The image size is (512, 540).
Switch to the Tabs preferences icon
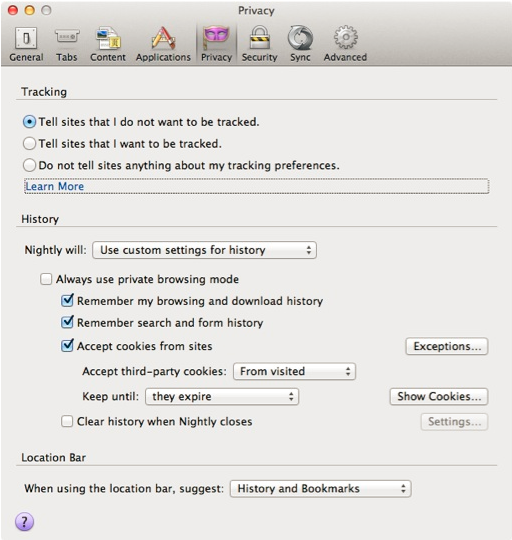coord(67,44)
